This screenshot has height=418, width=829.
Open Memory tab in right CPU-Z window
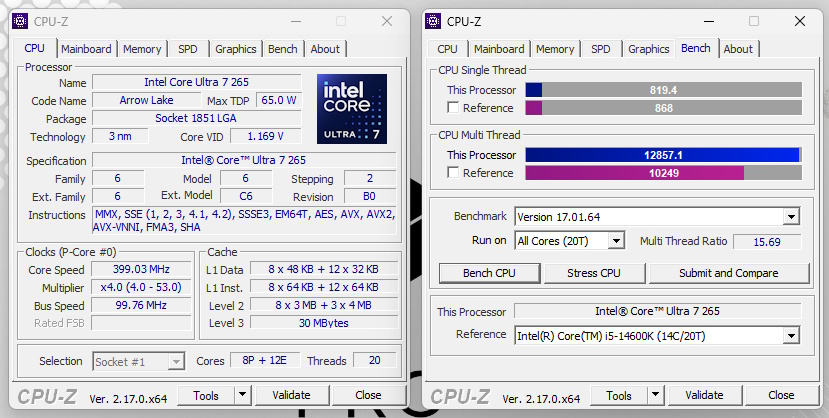[555, 49]
